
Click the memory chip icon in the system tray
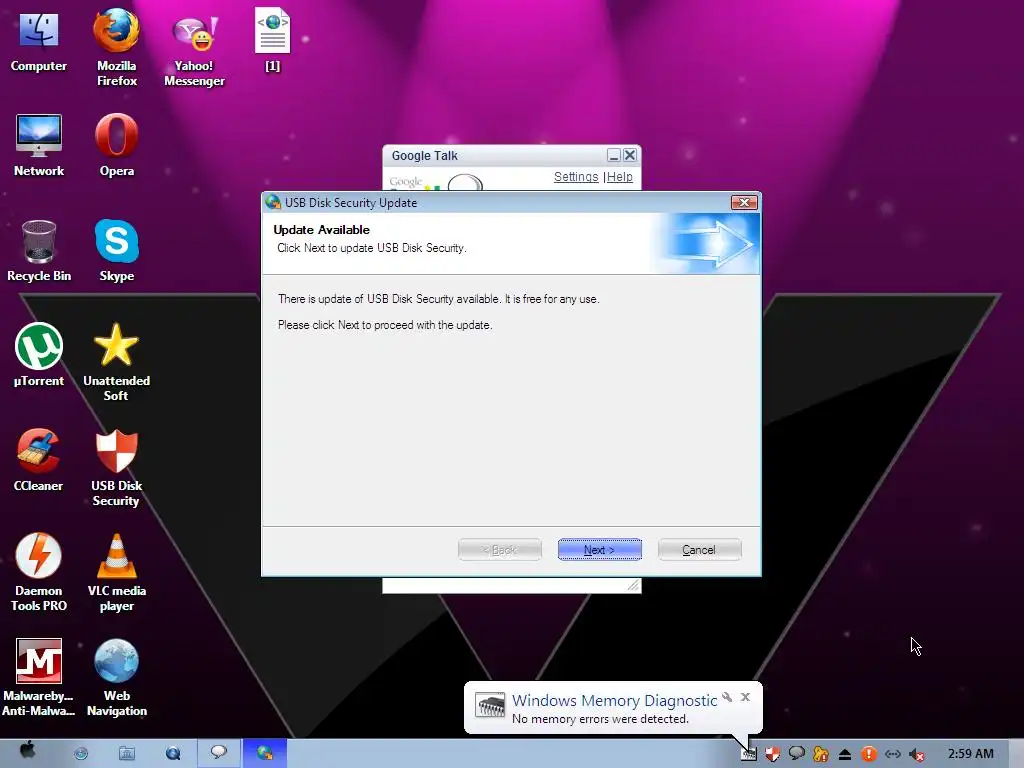coord(748,754)
